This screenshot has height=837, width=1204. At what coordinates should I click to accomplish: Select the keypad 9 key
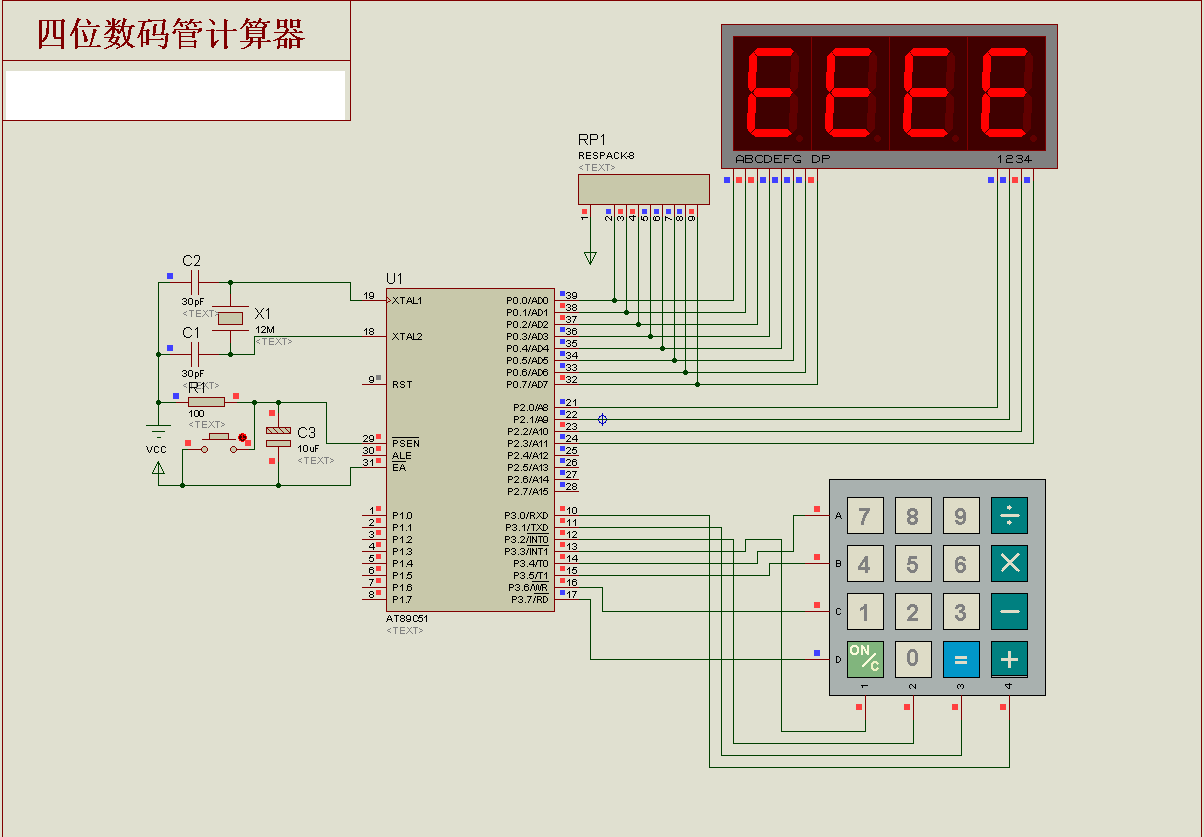point(961,516)
